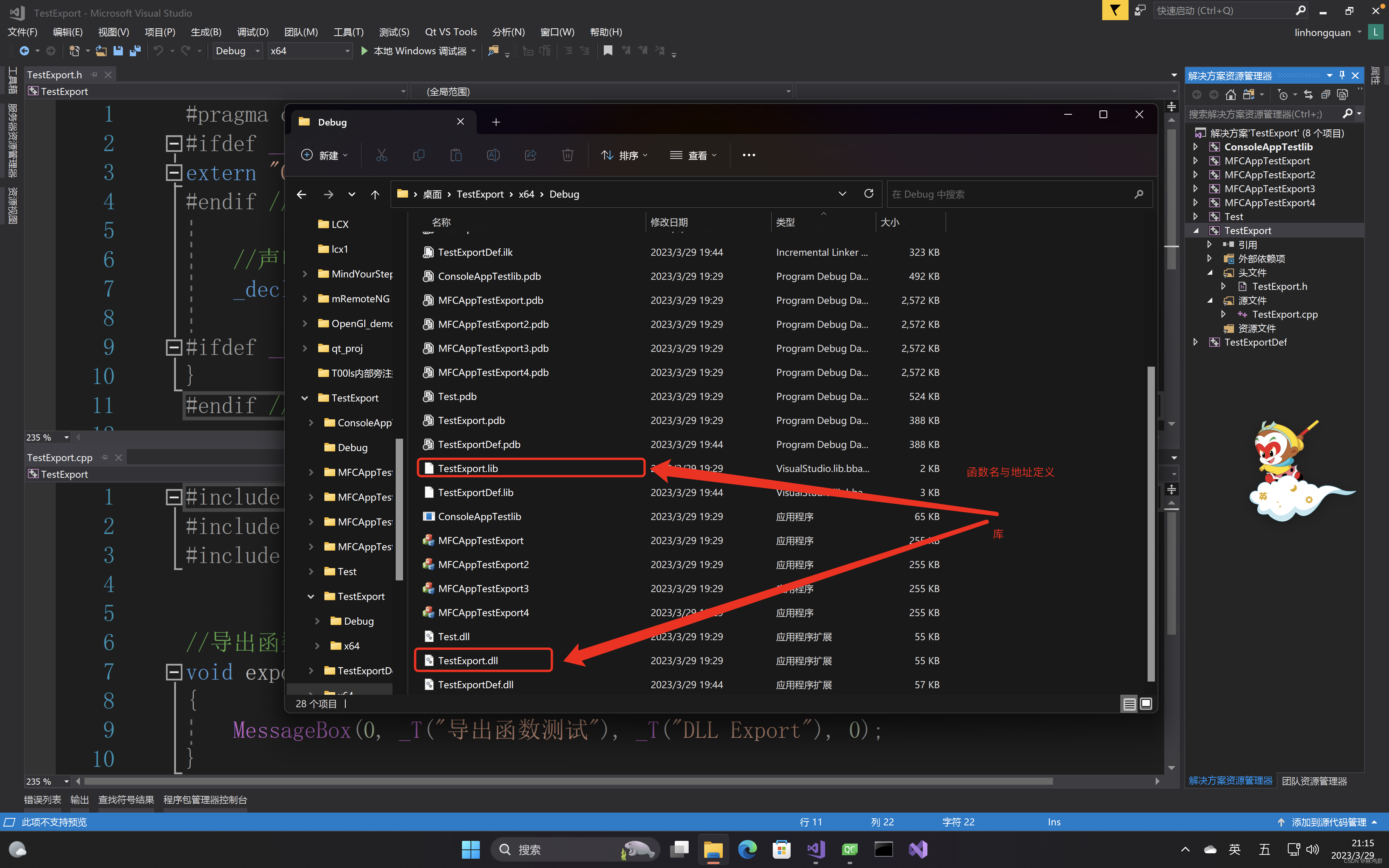Open the Debug configuration dropdown
The image size is (1389, 868).
point(237,51)
